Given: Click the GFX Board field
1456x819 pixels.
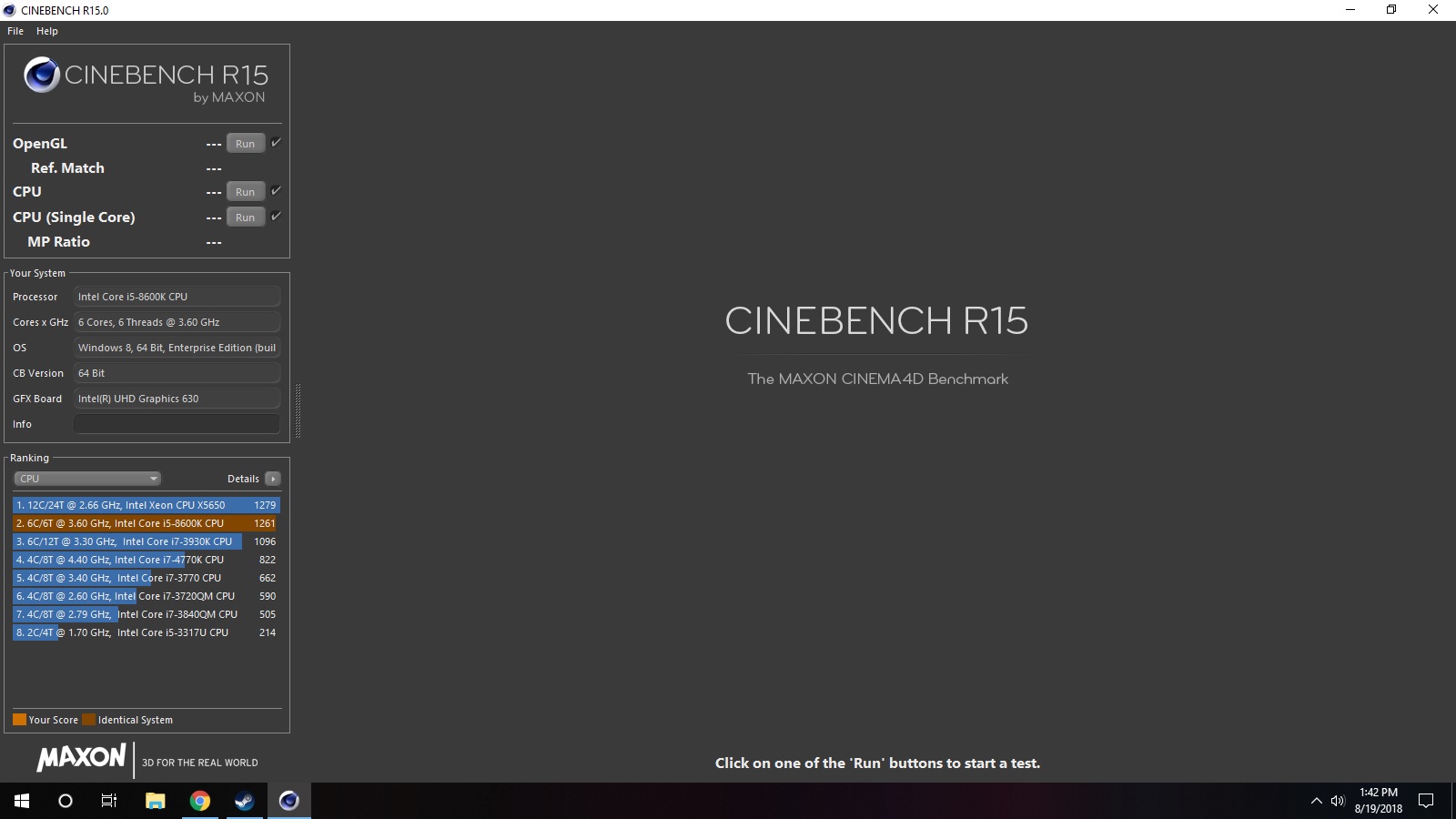Looking at the screenshot, I should [177, 399].
